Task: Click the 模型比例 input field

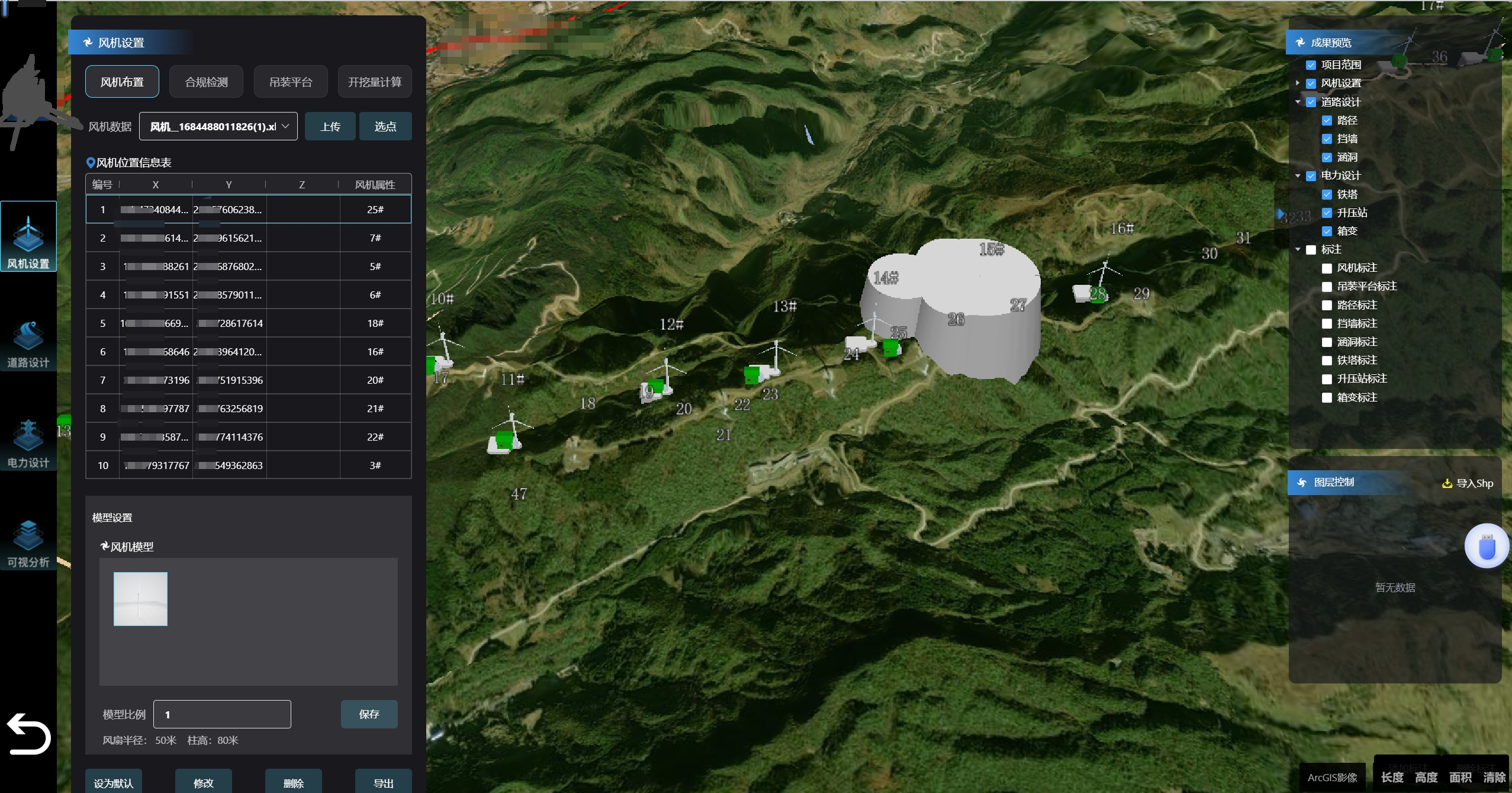Action: click(222, 714)
